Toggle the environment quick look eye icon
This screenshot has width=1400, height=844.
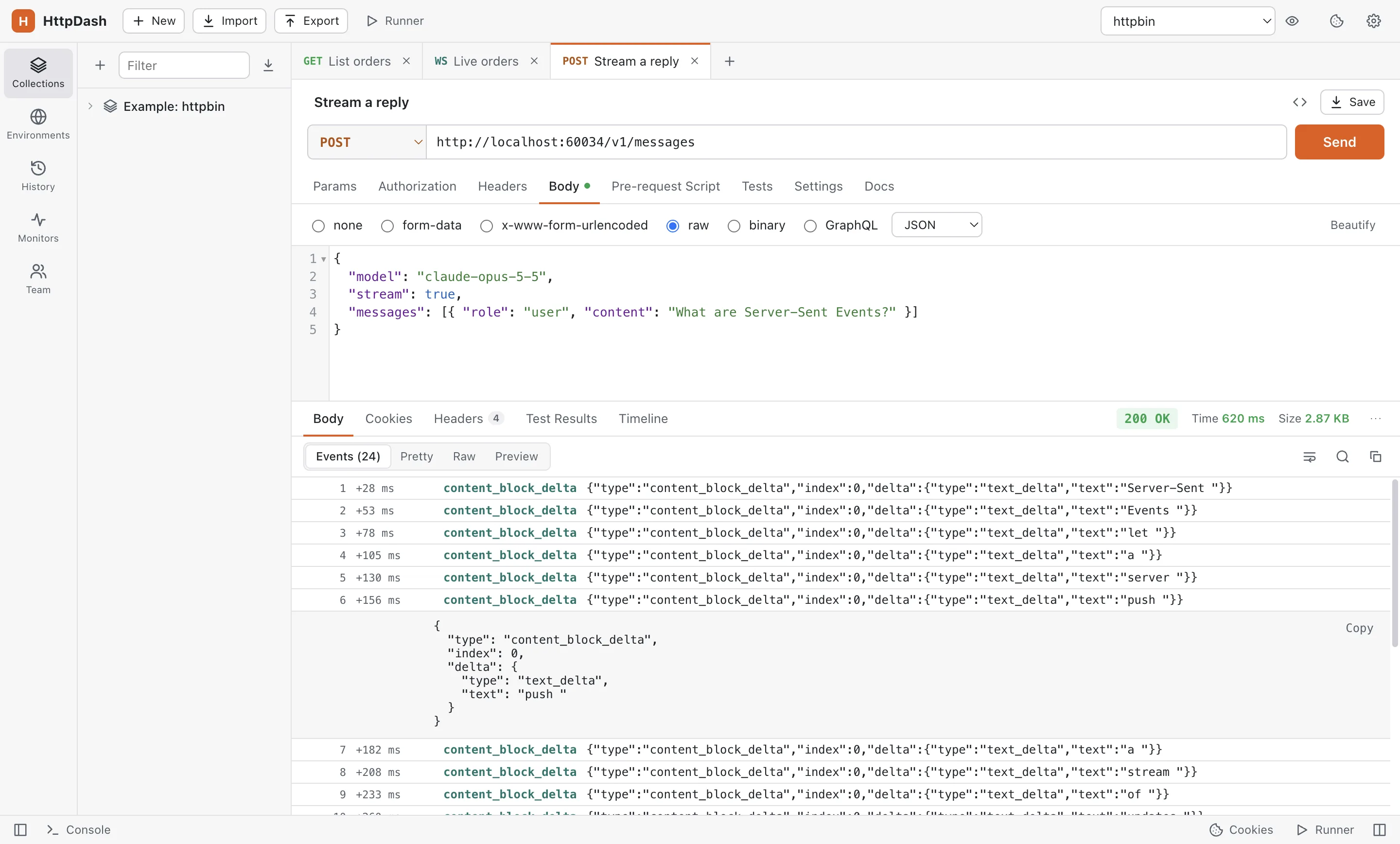pos(1293,21)
